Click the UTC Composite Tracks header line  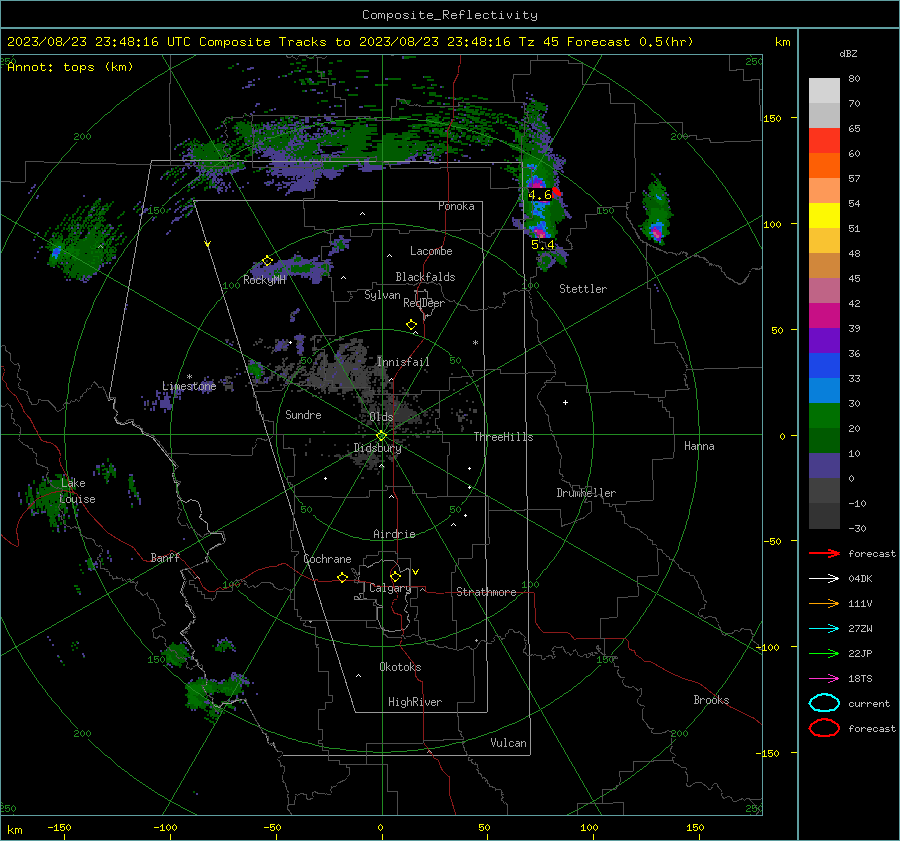[x=350, y=42]
